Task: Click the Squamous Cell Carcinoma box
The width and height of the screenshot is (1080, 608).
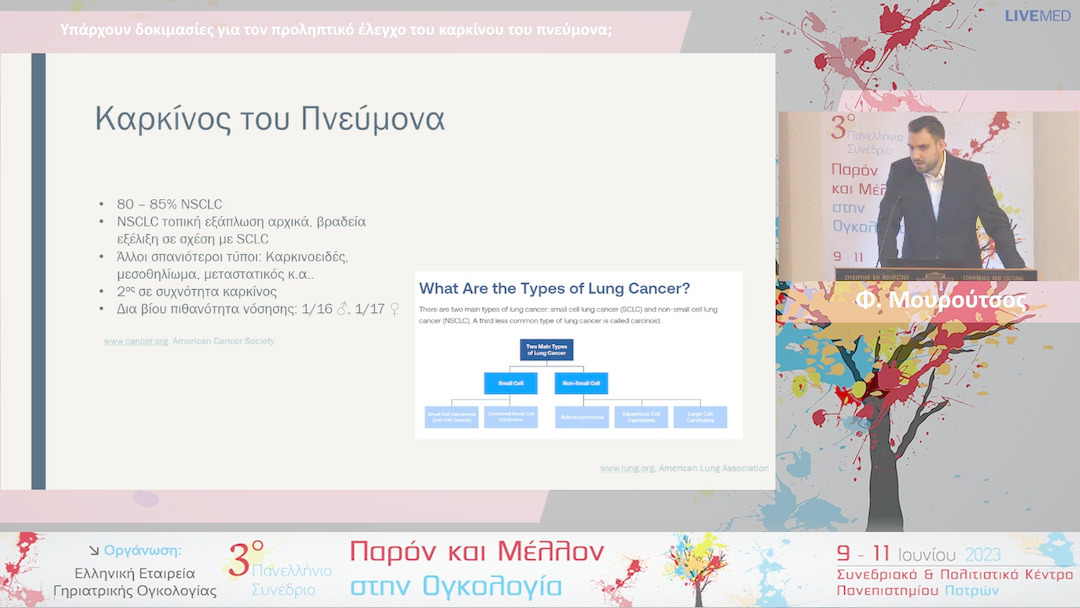Action: pos(641,417)
